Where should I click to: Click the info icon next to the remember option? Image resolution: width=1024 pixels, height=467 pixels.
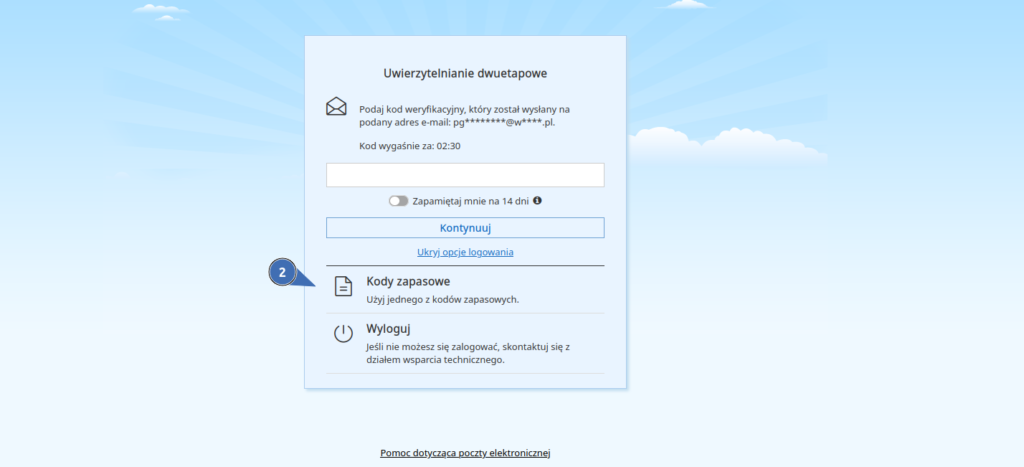[537, 200]
